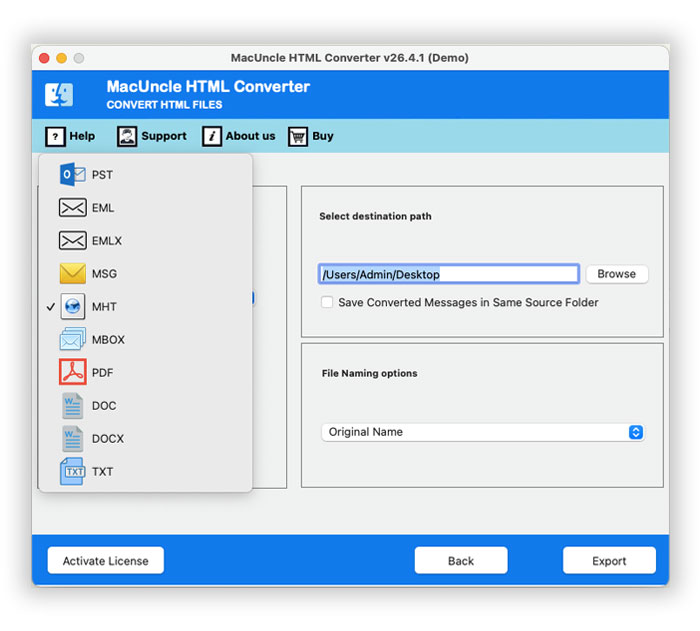Viewport: 700px width, 631px height.
Task: Click the About us info icon
Action: point(212,136)
